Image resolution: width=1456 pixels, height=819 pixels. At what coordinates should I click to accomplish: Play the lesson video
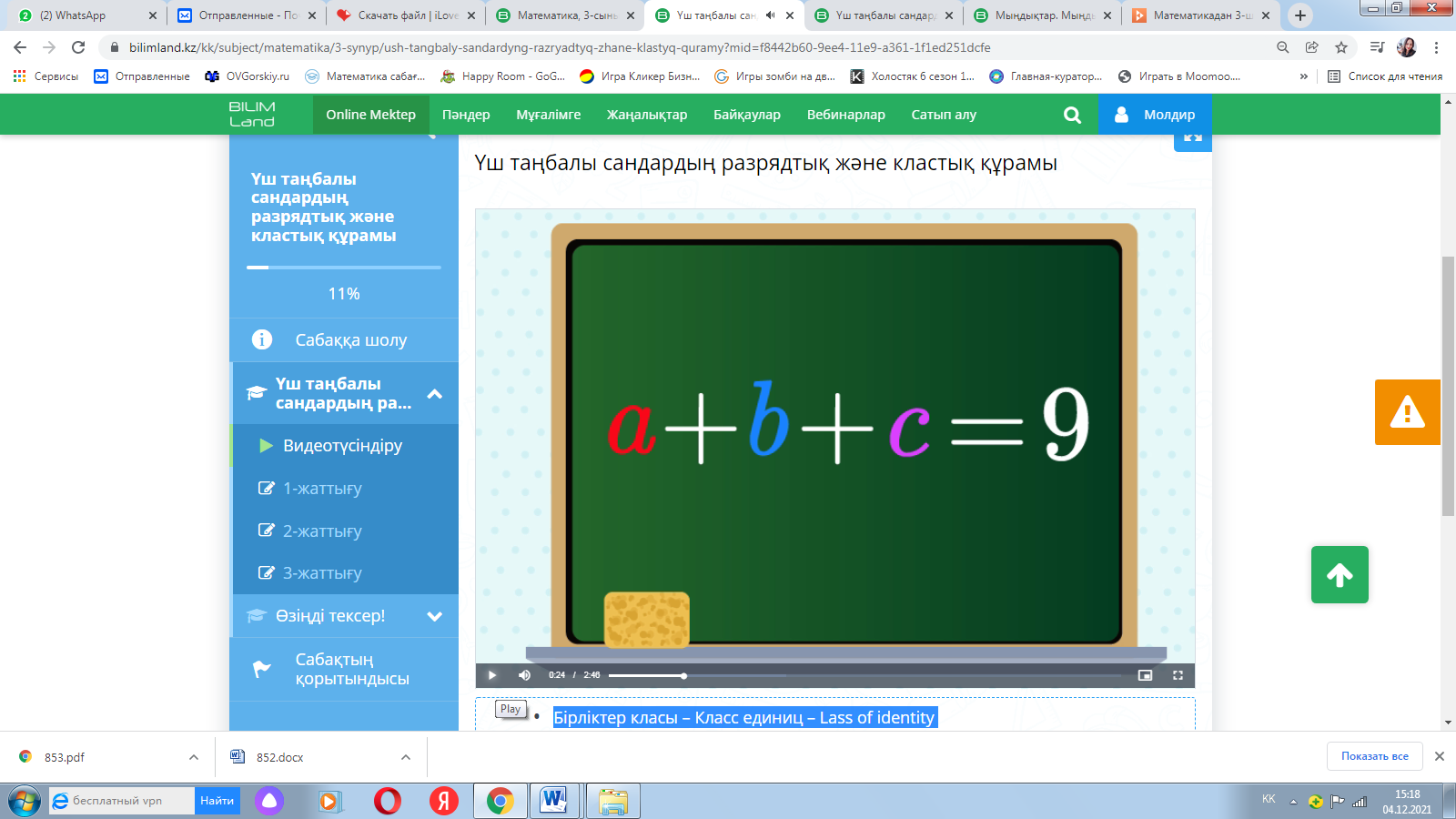[491, 675]
